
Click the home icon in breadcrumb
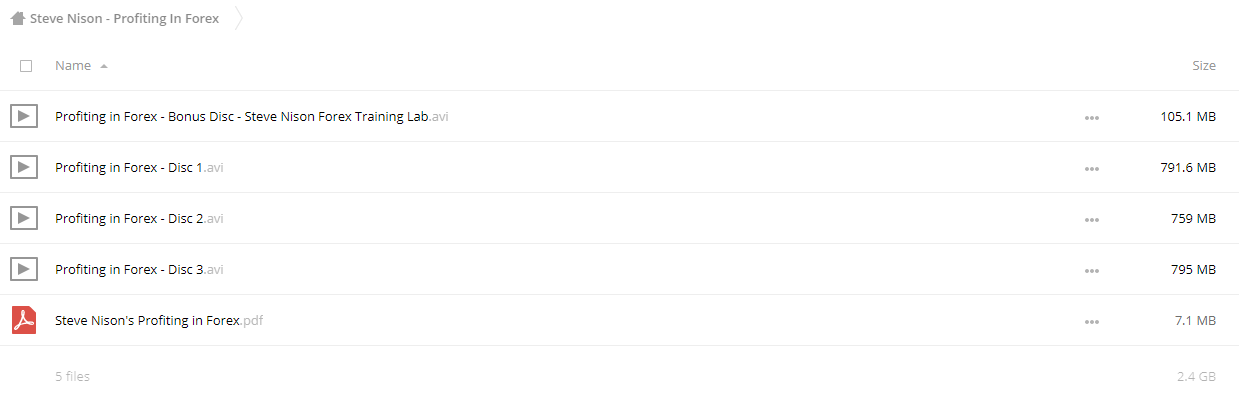(x=17, y=18)
